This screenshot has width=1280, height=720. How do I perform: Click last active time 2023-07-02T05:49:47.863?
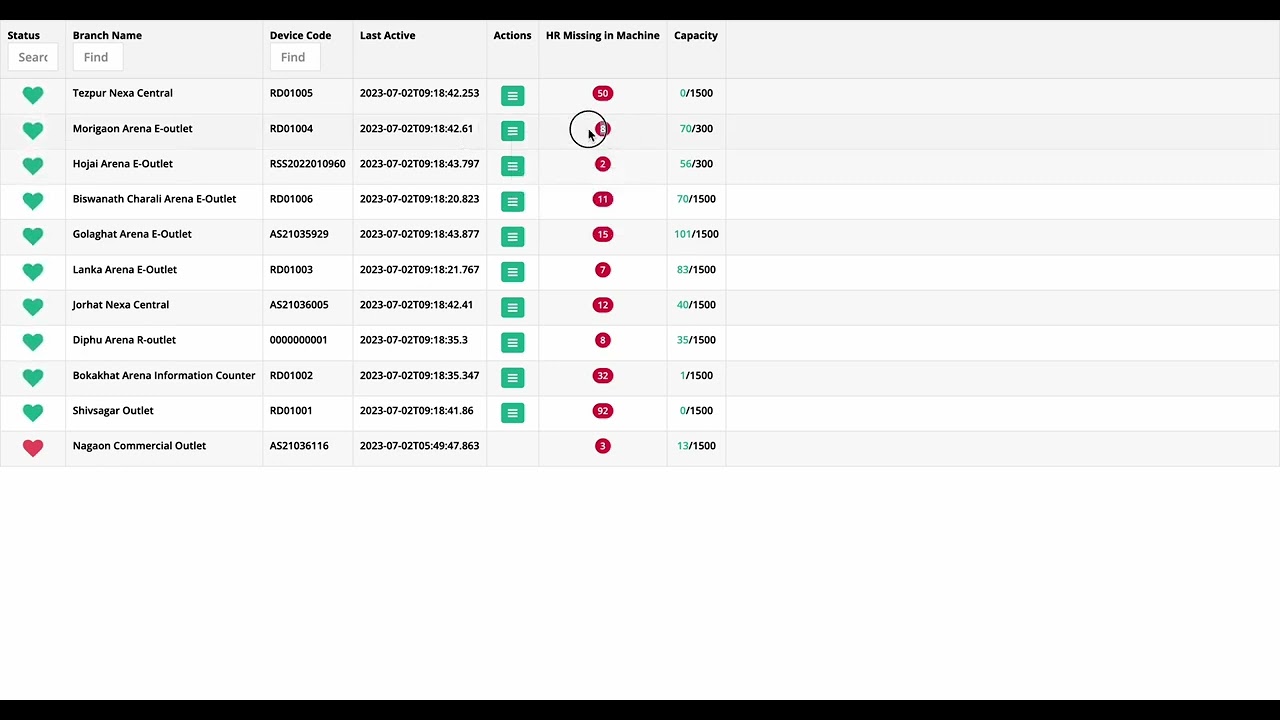coord(419,446)
